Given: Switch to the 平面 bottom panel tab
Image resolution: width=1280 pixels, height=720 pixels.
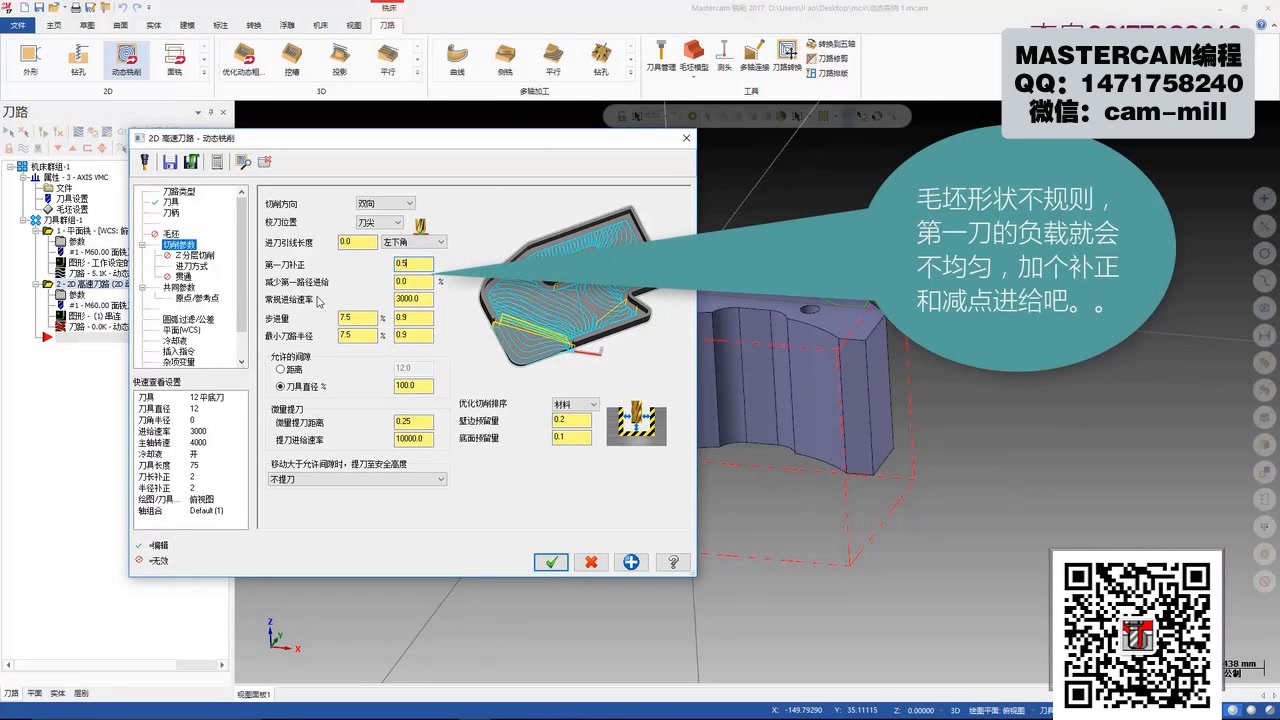Looking at the screenshot, I should (x=35, y=693).
